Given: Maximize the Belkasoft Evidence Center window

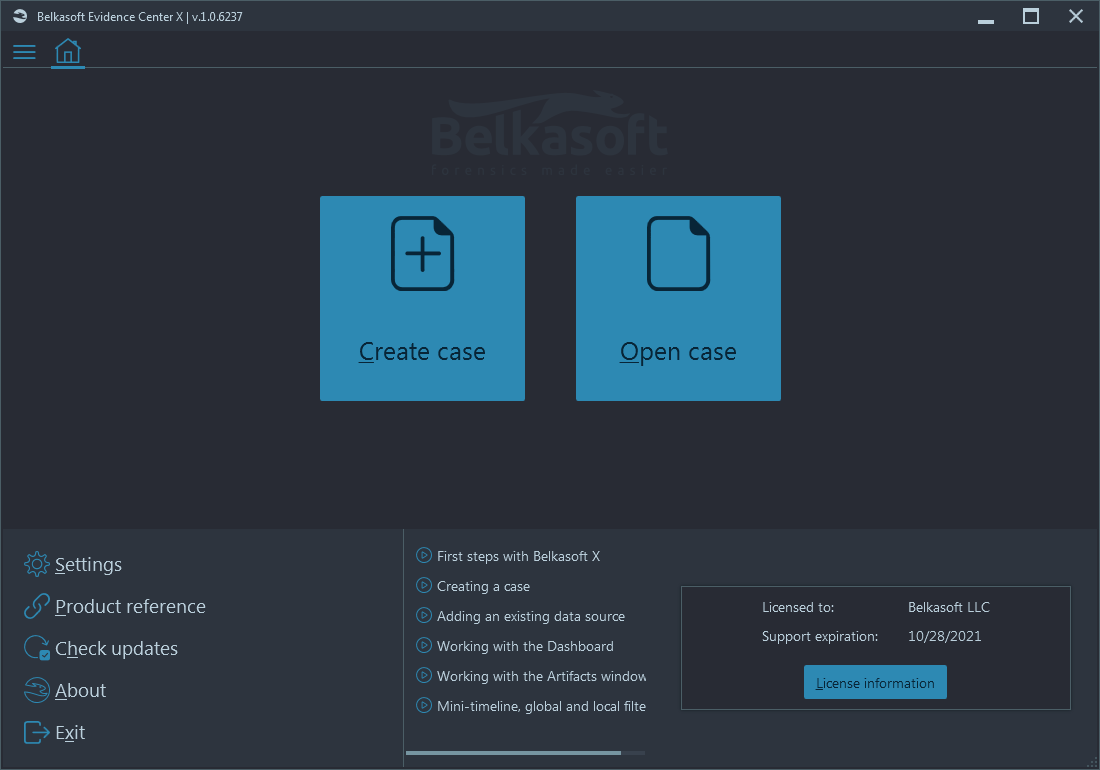Looking at the screenshot, I should [1031, 16].
